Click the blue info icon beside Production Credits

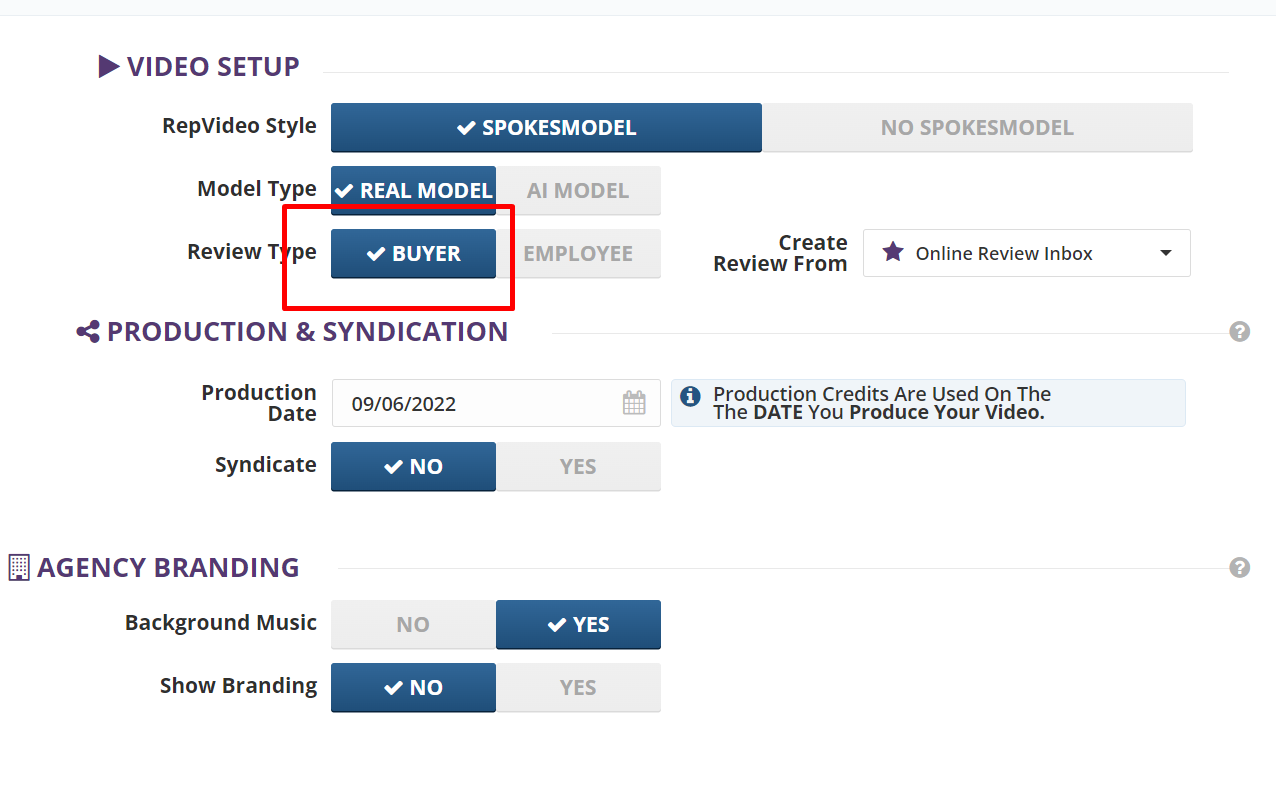coord(690,397)
